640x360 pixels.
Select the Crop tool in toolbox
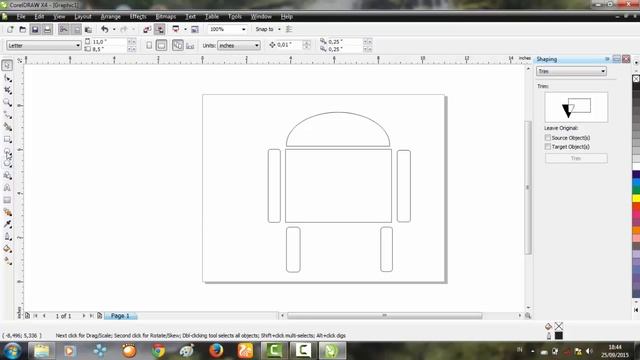pos(7,90)
